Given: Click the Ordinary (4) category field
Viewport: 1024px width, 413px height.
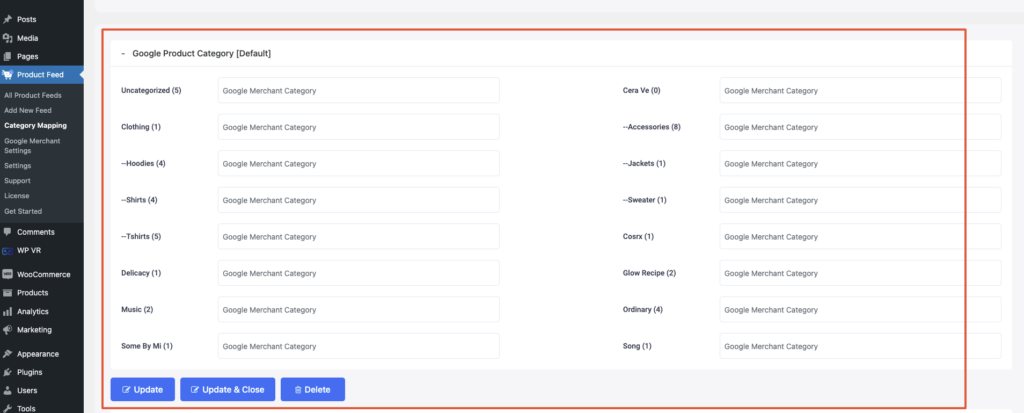Looking at the screenshot, I should [x=860, y=309].
